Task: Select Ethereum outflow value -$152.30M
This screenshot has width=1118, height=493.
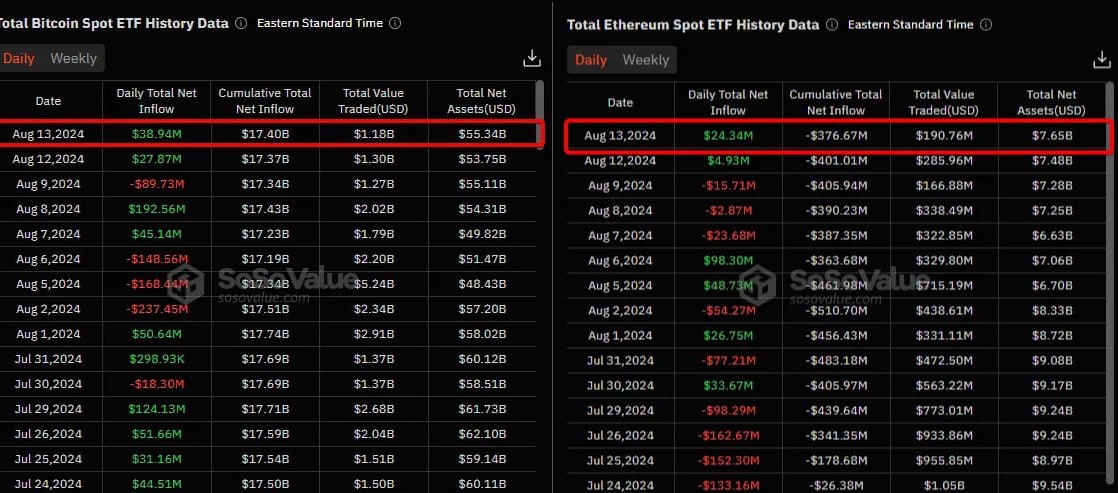Action: [728, 460]
